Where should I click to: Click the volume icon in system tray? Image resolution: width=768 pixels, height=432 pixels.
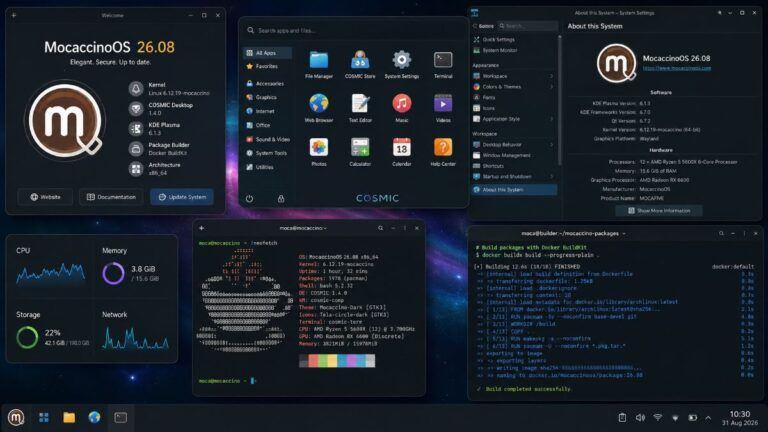pyautogui.click(x=640, y=417)
